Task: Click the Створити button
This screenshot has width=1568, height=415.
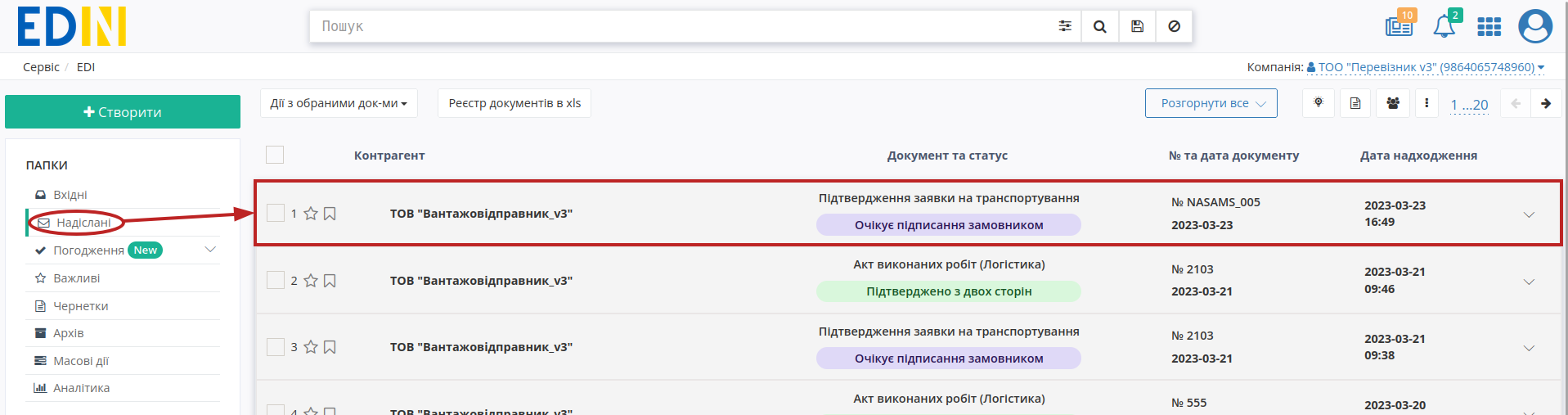Action: [123, 112]
